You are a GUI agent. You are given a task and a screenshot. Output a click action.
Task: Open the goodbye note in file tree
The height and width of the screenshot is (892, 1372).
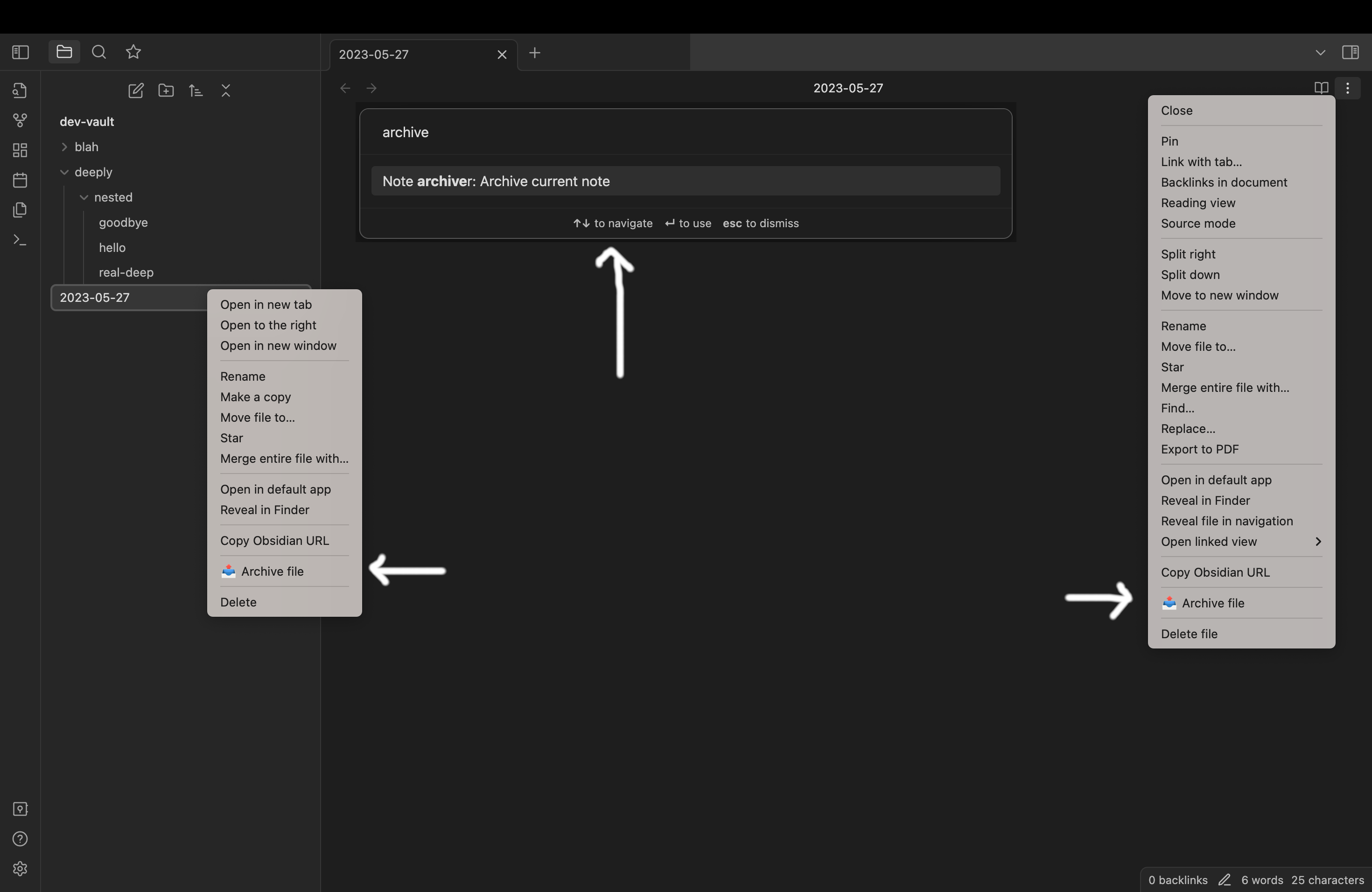123,223
